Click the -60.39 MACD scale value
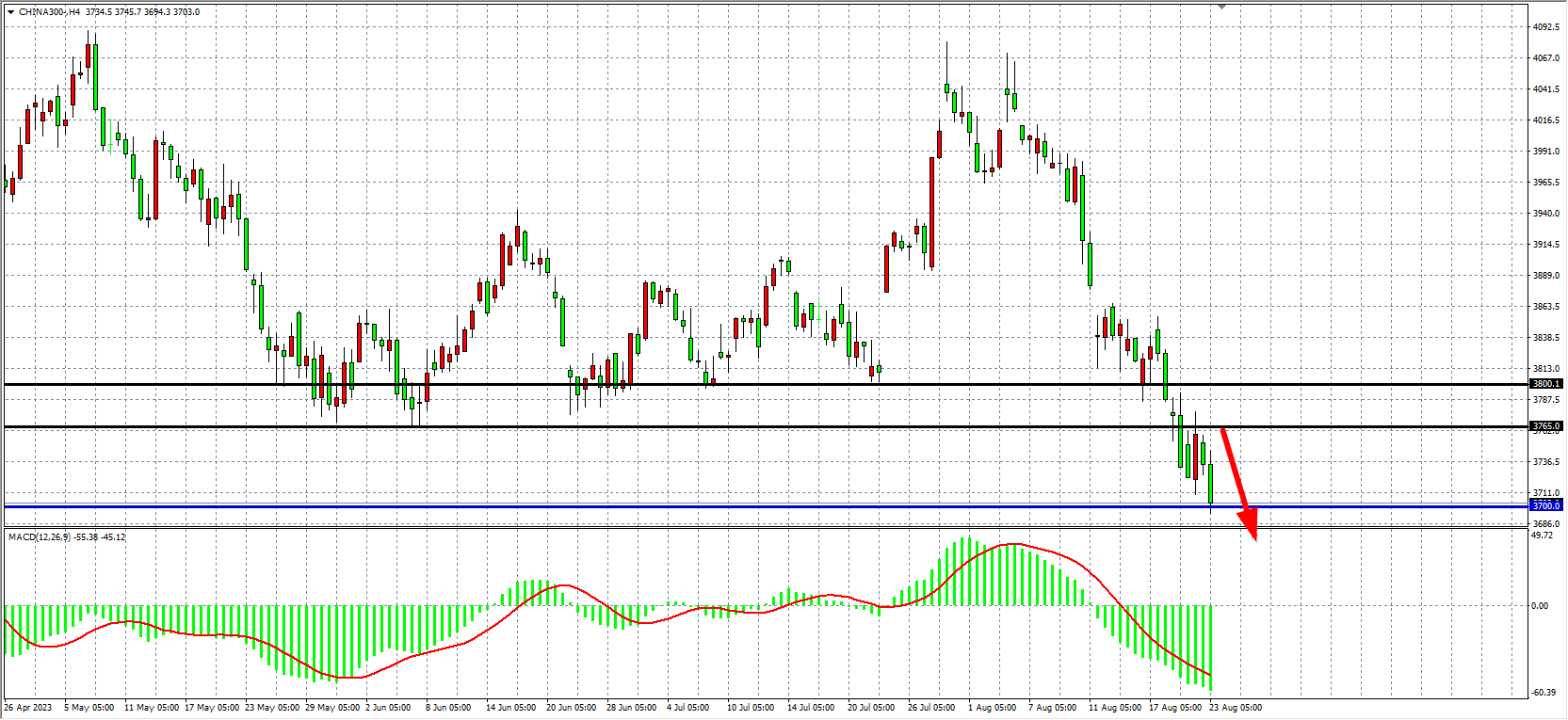 (1543, 694)
